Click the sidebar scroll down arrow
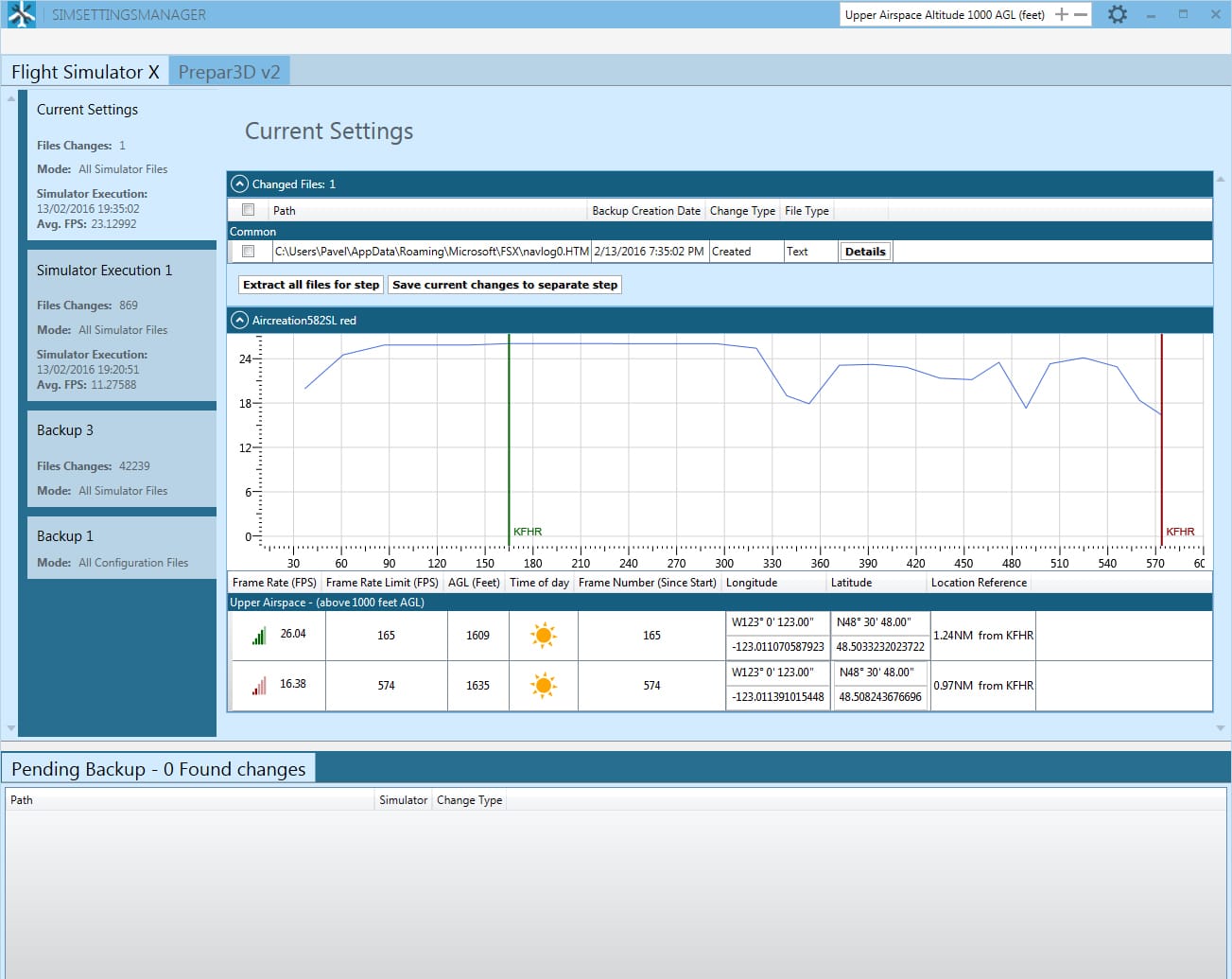Viewport: 1232px width, 979px height. point(10,728)
